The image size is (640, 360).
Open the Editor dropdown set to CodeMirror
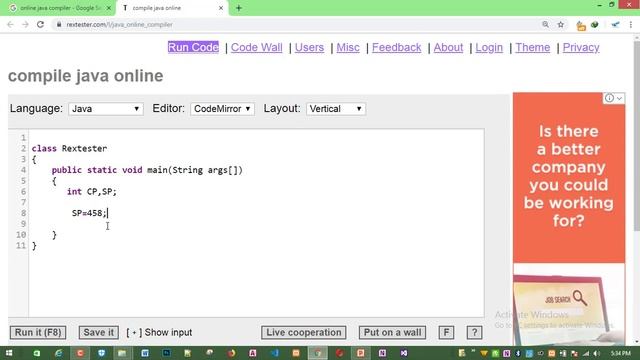click(x=222, y=109)
